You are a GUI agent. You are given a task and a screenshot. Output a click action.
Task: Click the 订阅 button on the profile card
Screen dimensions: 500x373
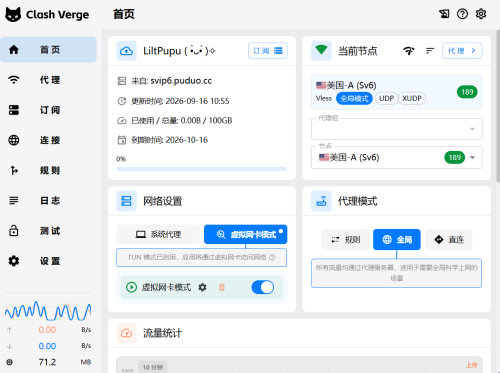[x=268, y=51]
